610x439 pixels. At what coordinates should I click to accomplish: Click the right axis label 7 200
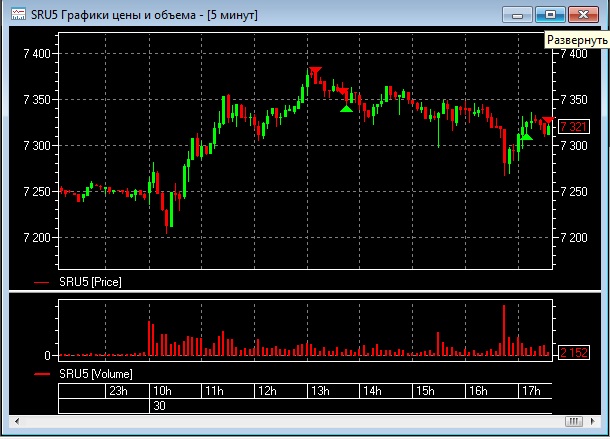pos(574,237)
